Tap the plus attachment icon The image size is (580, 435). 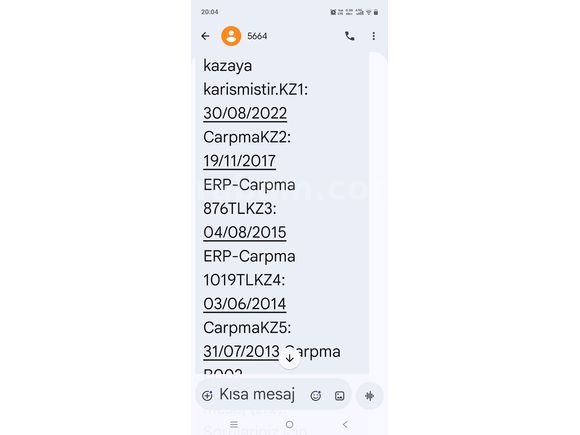click(x=207, y=396)
